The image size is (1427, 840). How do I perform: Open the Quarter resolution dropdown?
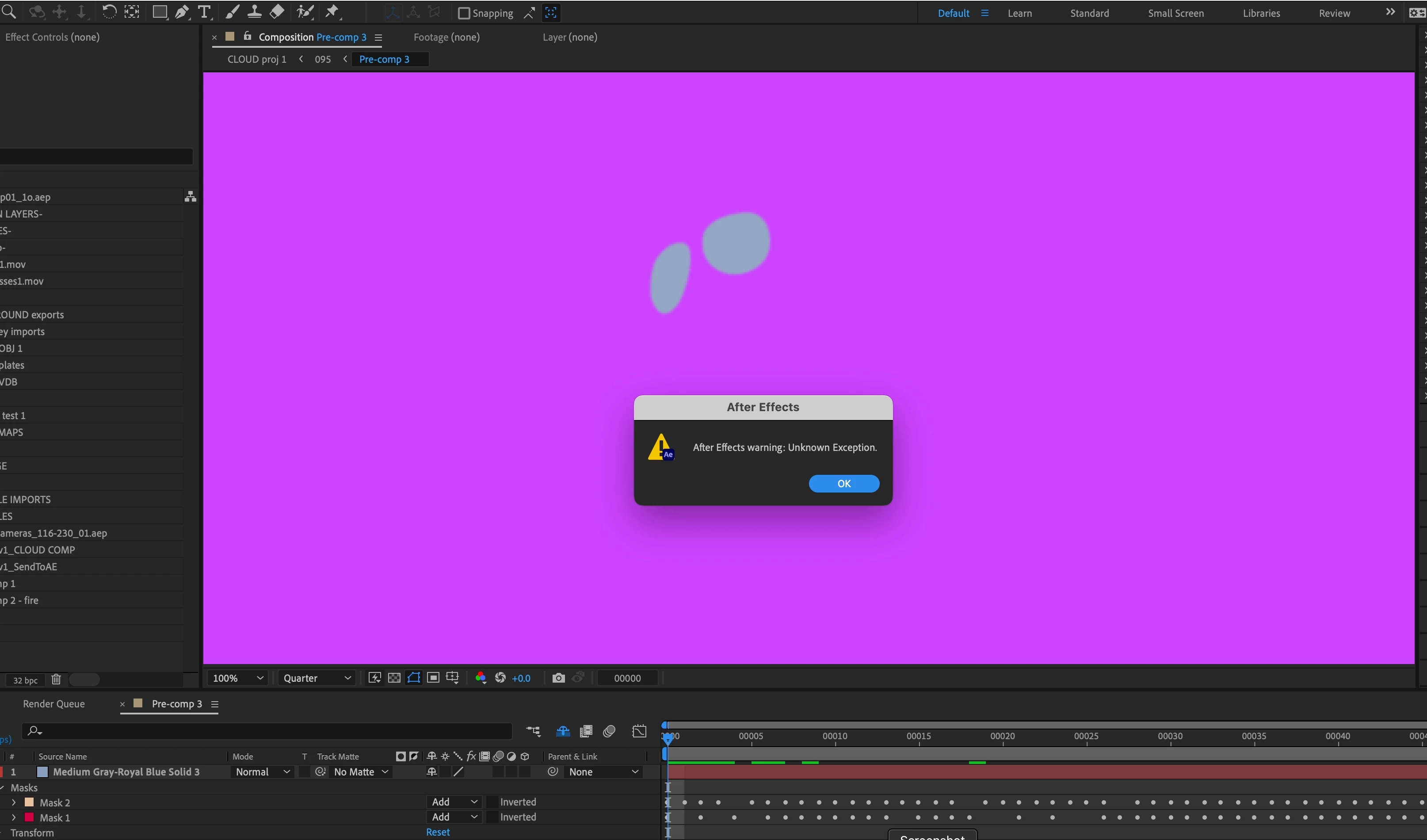(x=317, y=678)
